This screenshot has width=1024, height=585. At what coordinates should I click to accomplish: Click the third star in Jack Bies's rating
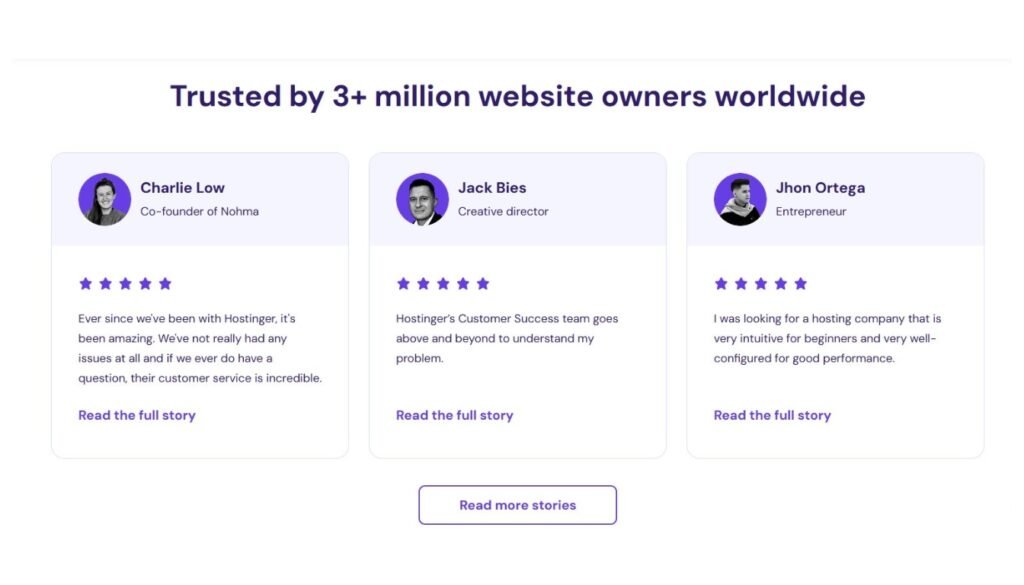click(443, 284)
